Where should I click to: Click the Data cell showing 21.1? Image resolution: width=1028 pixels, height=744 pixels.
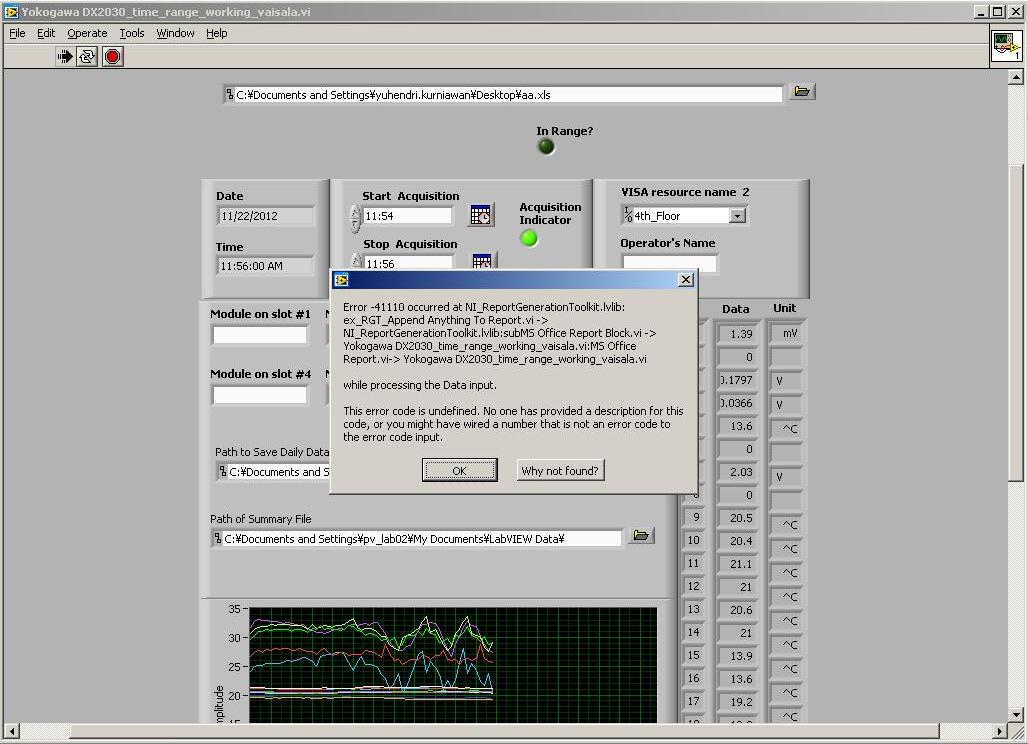(x=738, y=564)
